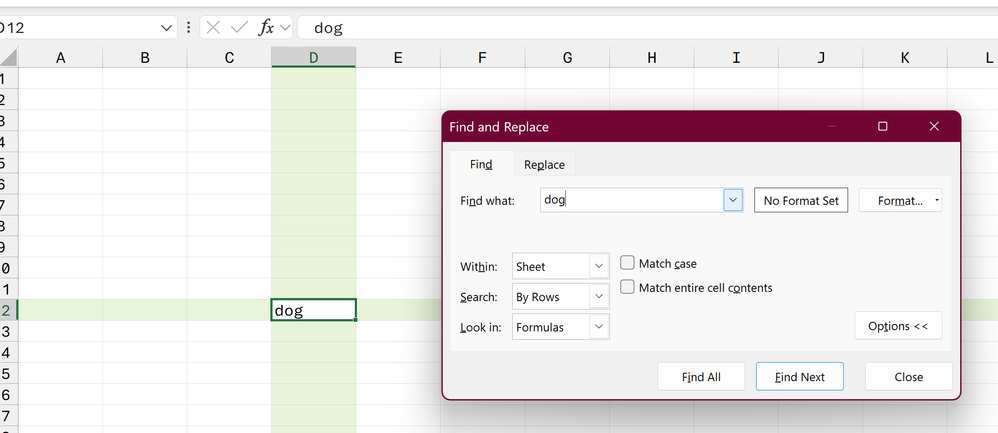Image resolution: width=998 pixels, height=433 pixels.
Task: Click the formula bar cancel X icon
Action: (213, 28)
